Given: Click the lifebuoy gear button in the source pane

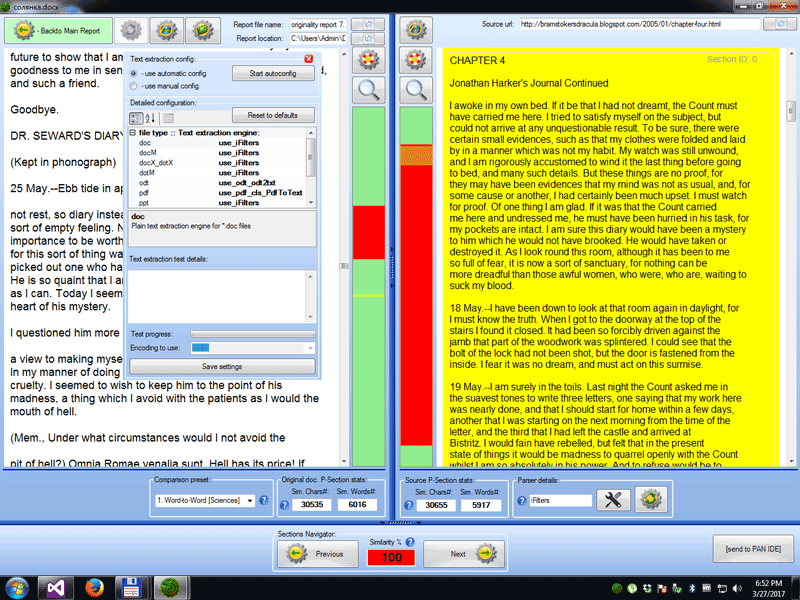Looking at the screenshot, I should pyautogui.click(x=415, y=61).
